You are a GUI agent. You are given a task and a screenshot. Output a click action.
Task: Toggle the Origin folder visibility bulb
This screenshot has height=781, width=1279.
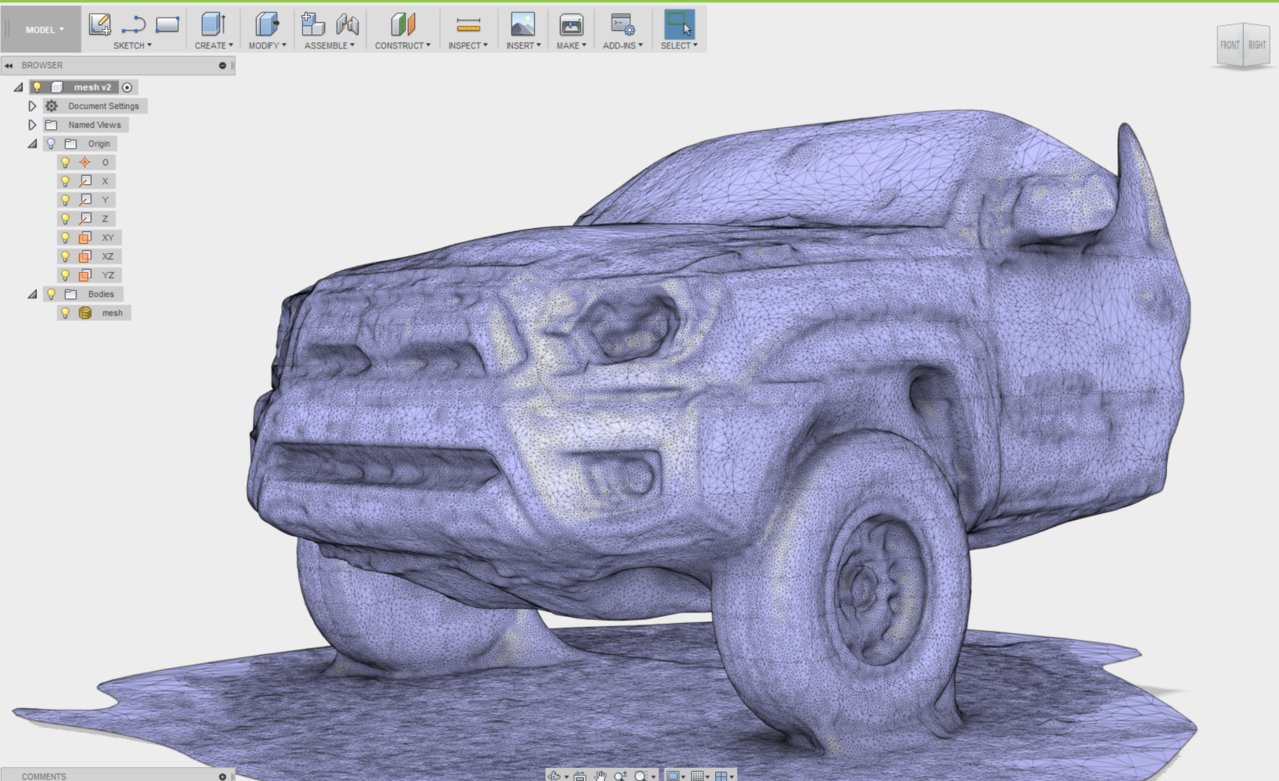pos(51,144)
